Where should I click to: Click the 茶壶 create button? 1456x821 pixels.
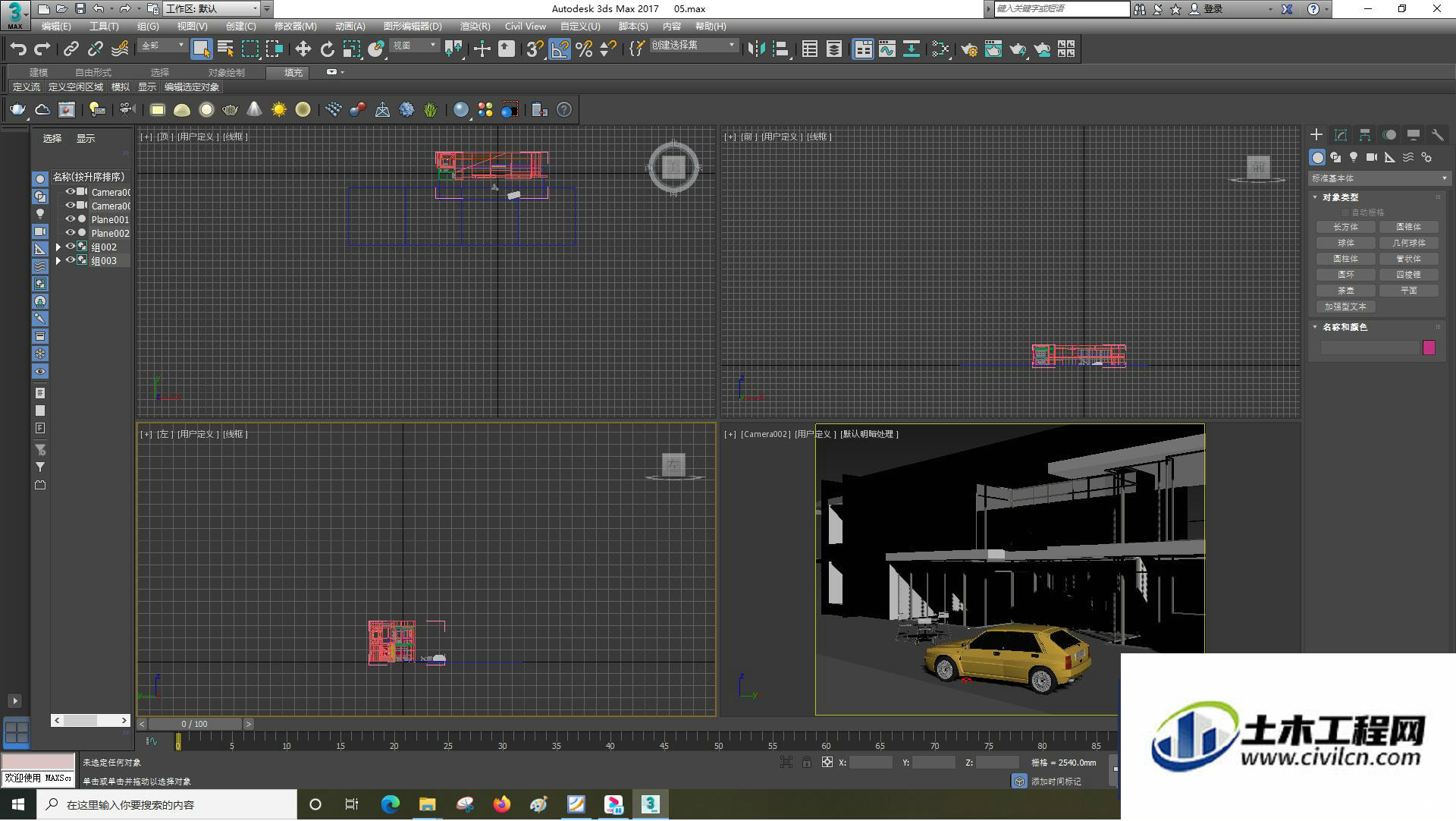coord(1345,291)
